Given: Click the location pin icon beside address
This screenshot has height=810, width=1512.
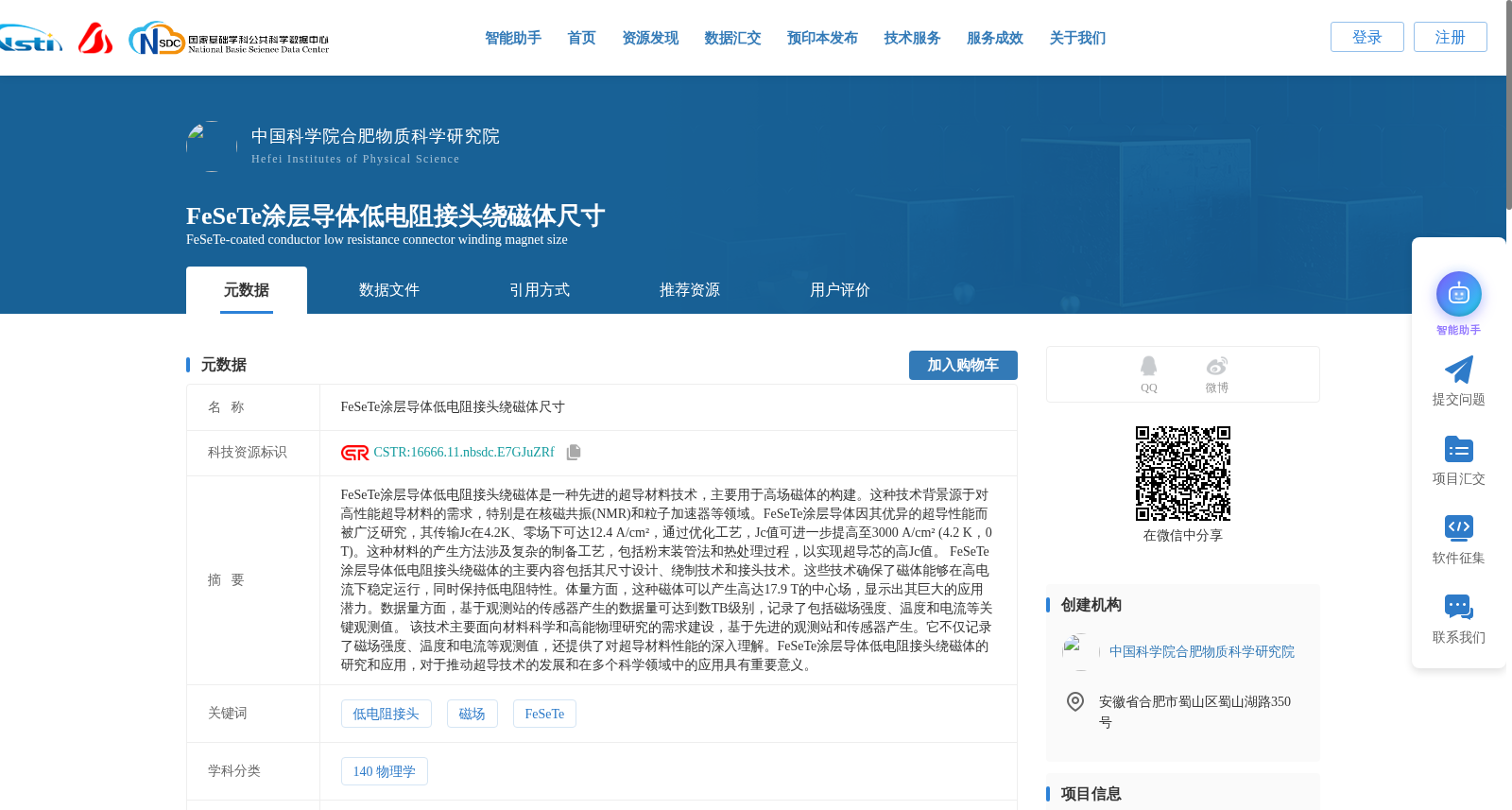Looking at the screenshot, I should [x=1074, y=701].
